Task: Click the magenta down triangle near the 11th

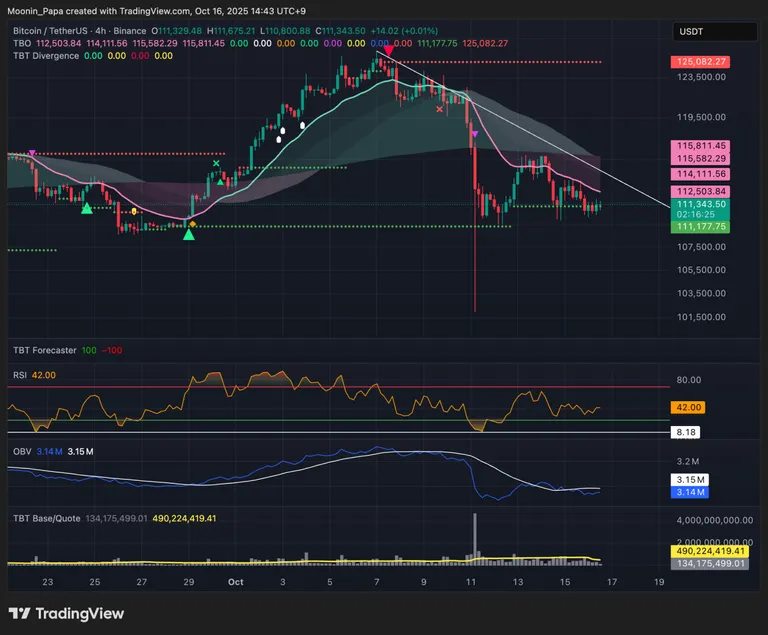Action: click(x=474, y=131)
